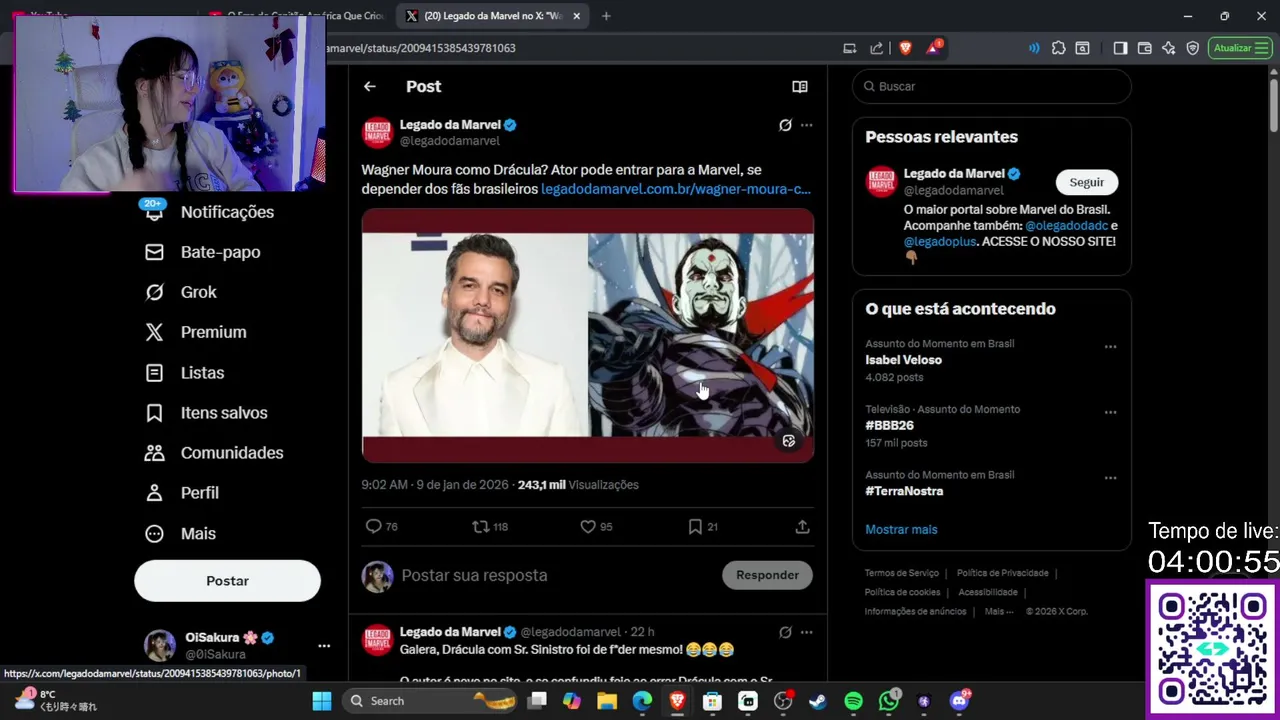Go back using the Post arrow
The width and height of the screenshot is (1280, 720).
[370, 87]
